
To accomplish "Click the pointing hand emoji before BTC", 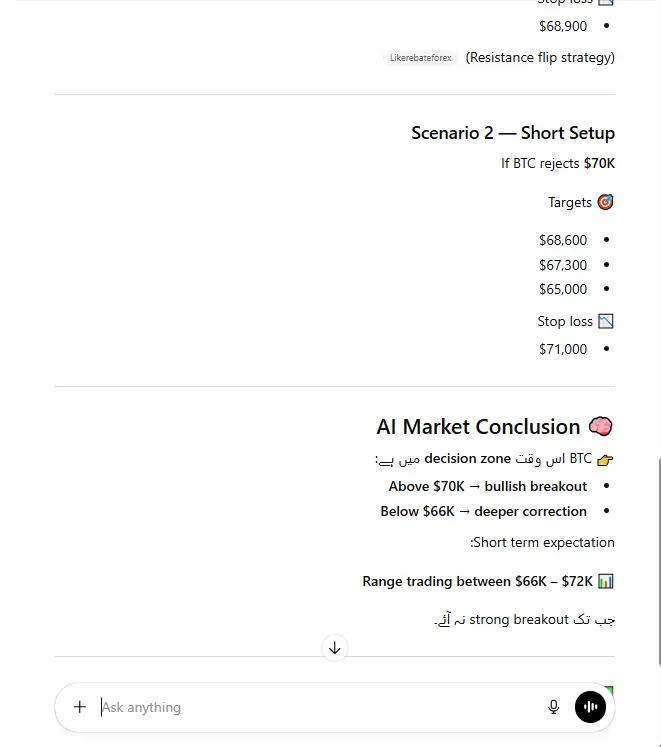I will pyautogui.click(x=605, y=459).
